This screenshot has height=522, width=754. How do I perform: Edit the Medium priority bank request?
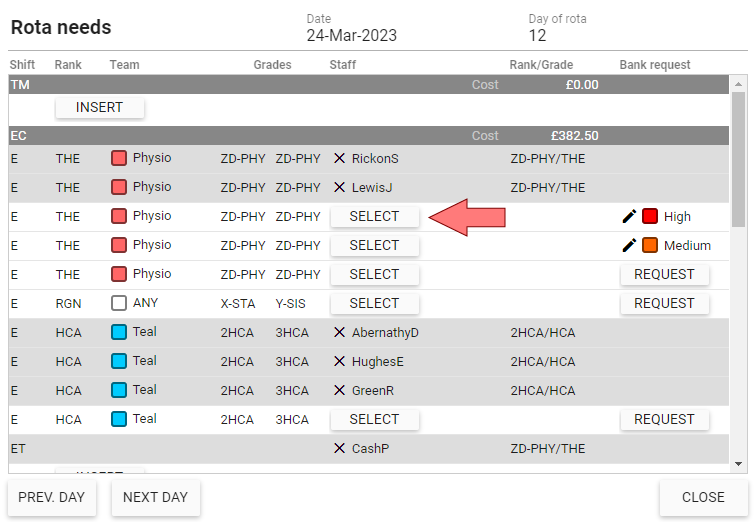pyautogui.click(x=629, y=245)
